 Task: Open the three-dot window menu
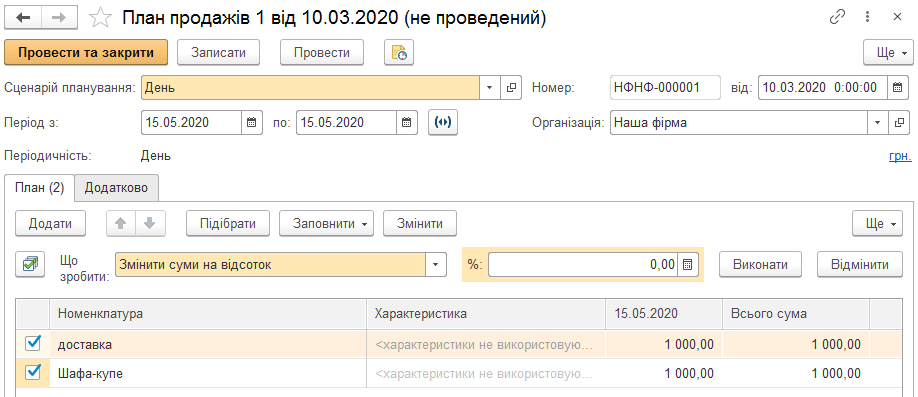coord(868,18)
